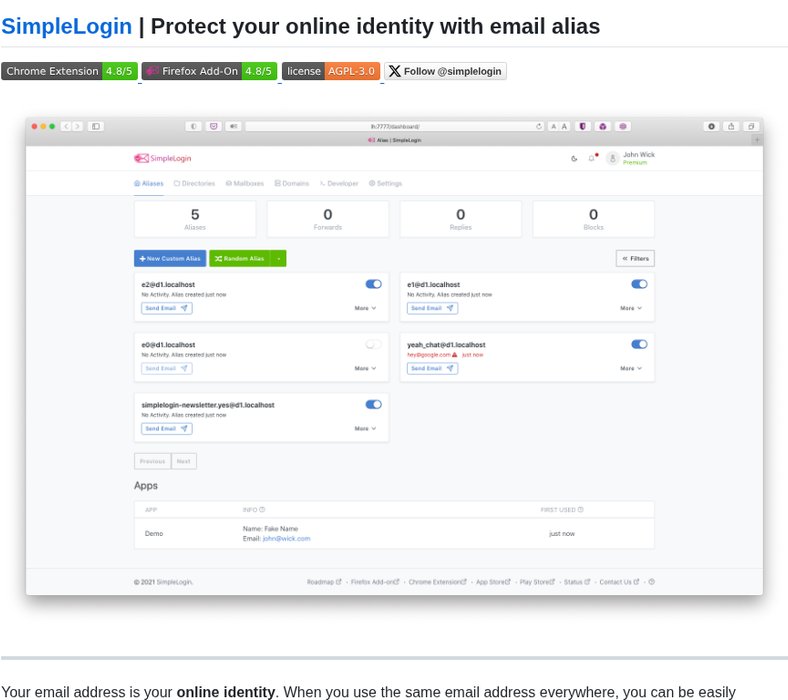Expand More options for e1@d1.localhost

(631, 308)
